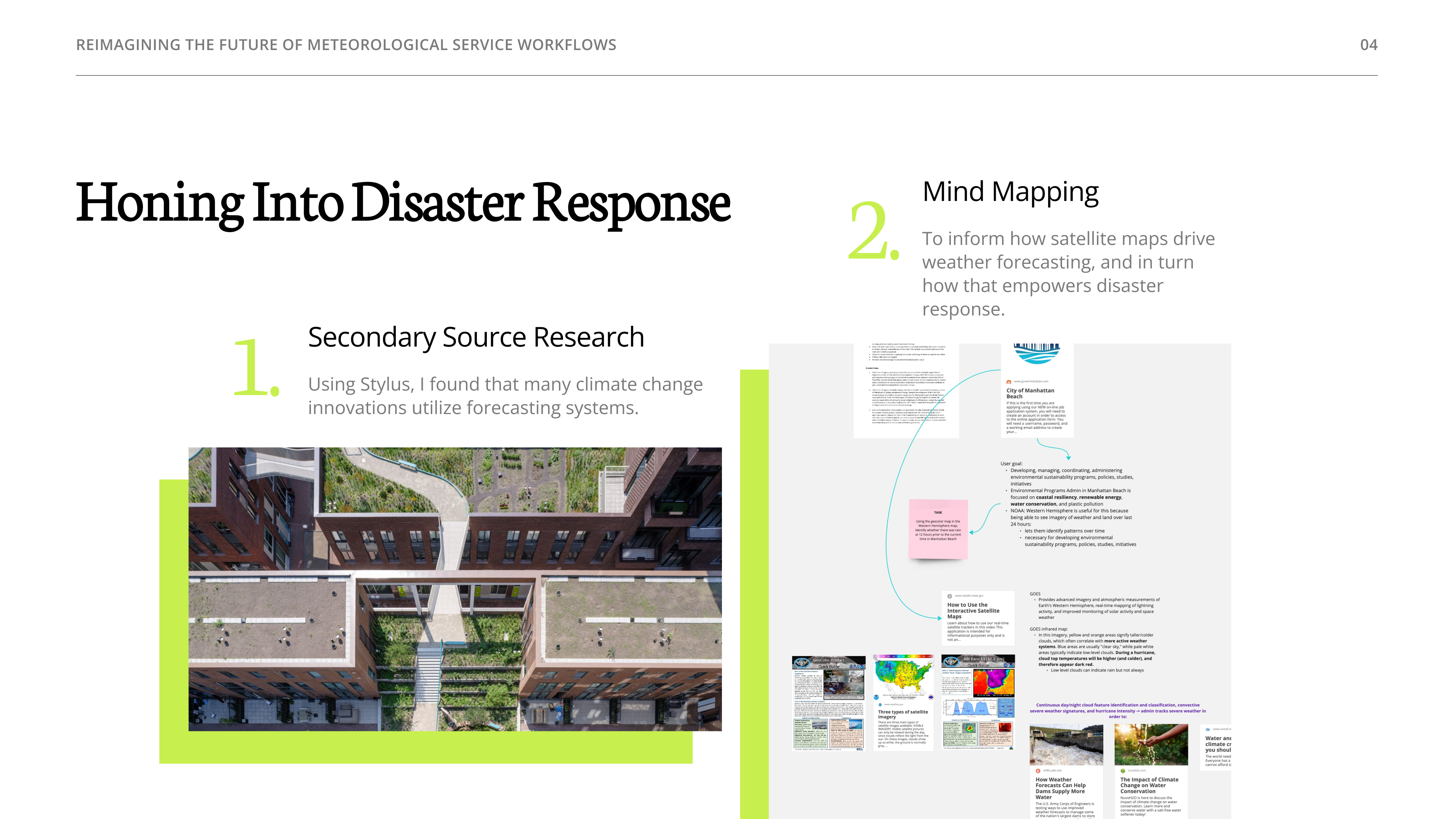
Task: Click the ABI Band 13 Quick Guide thumbnail
Action: pos(978,702)
